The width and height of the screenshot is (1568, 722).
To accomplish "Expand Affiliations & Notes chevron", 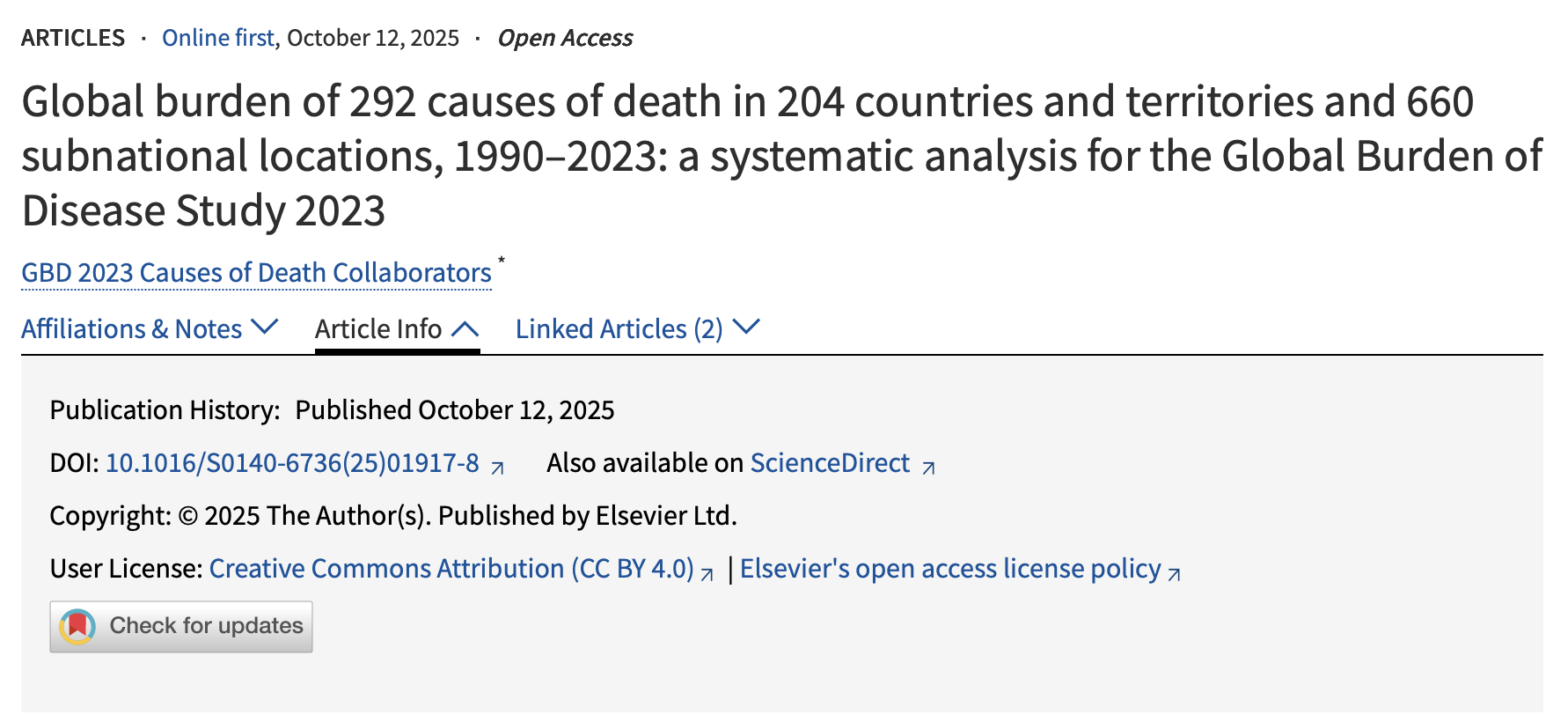I will pyautogui.click(x=264, y=328).
